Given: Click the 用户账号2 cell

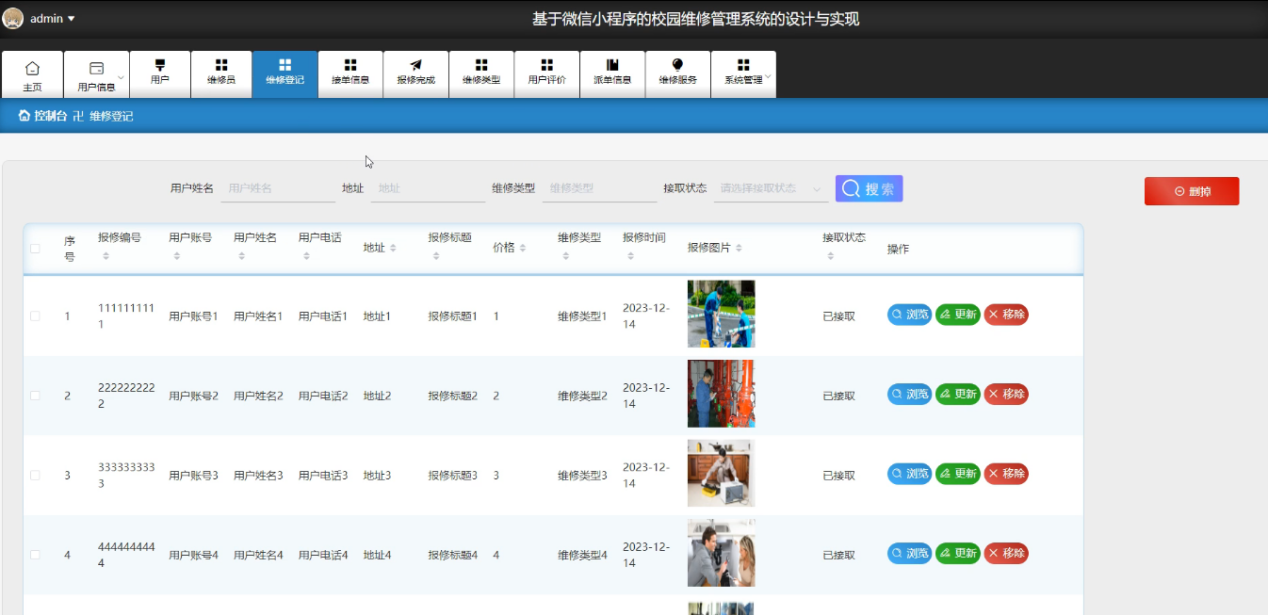Looking at the screenshot, I should point(194,396).
